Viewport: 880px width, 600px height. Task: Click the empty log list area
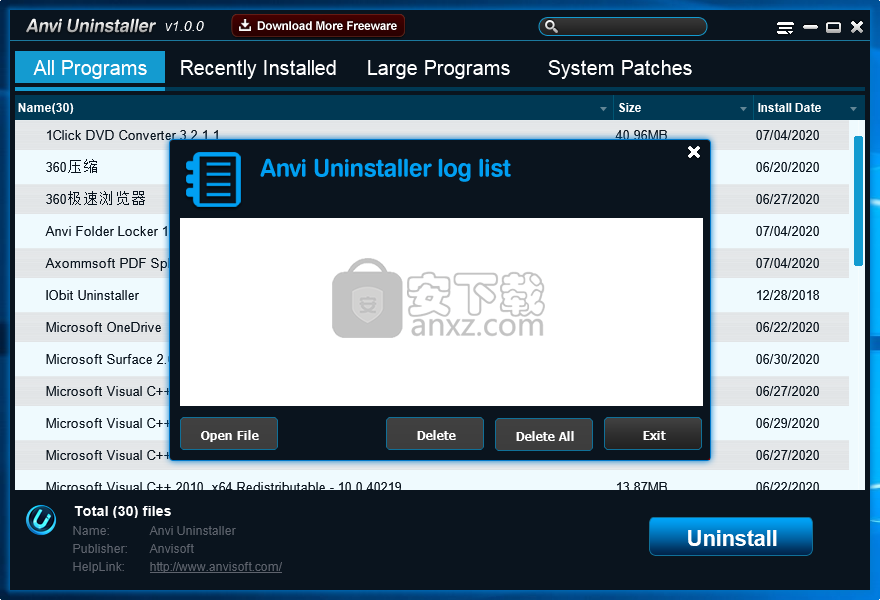point(441,312)
